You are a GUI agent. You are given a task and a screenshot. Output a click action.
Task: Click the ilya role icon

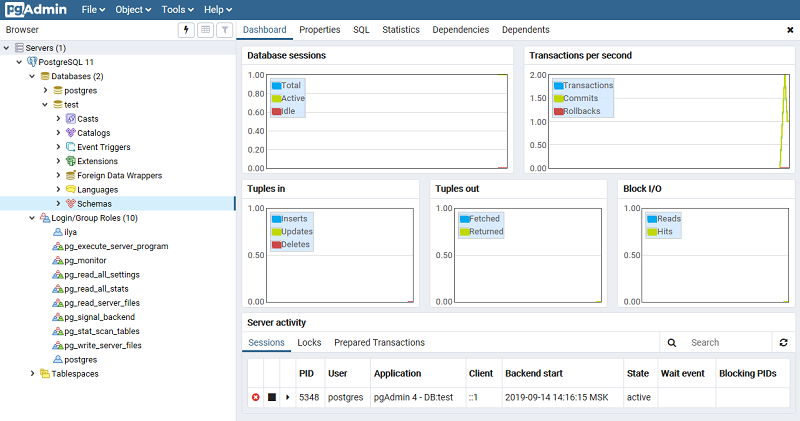(x=58, y=232)
